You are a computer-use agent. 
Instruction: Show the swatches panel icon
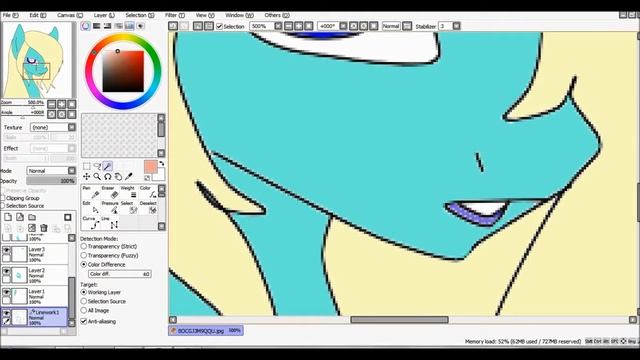[x=129, y=26]
